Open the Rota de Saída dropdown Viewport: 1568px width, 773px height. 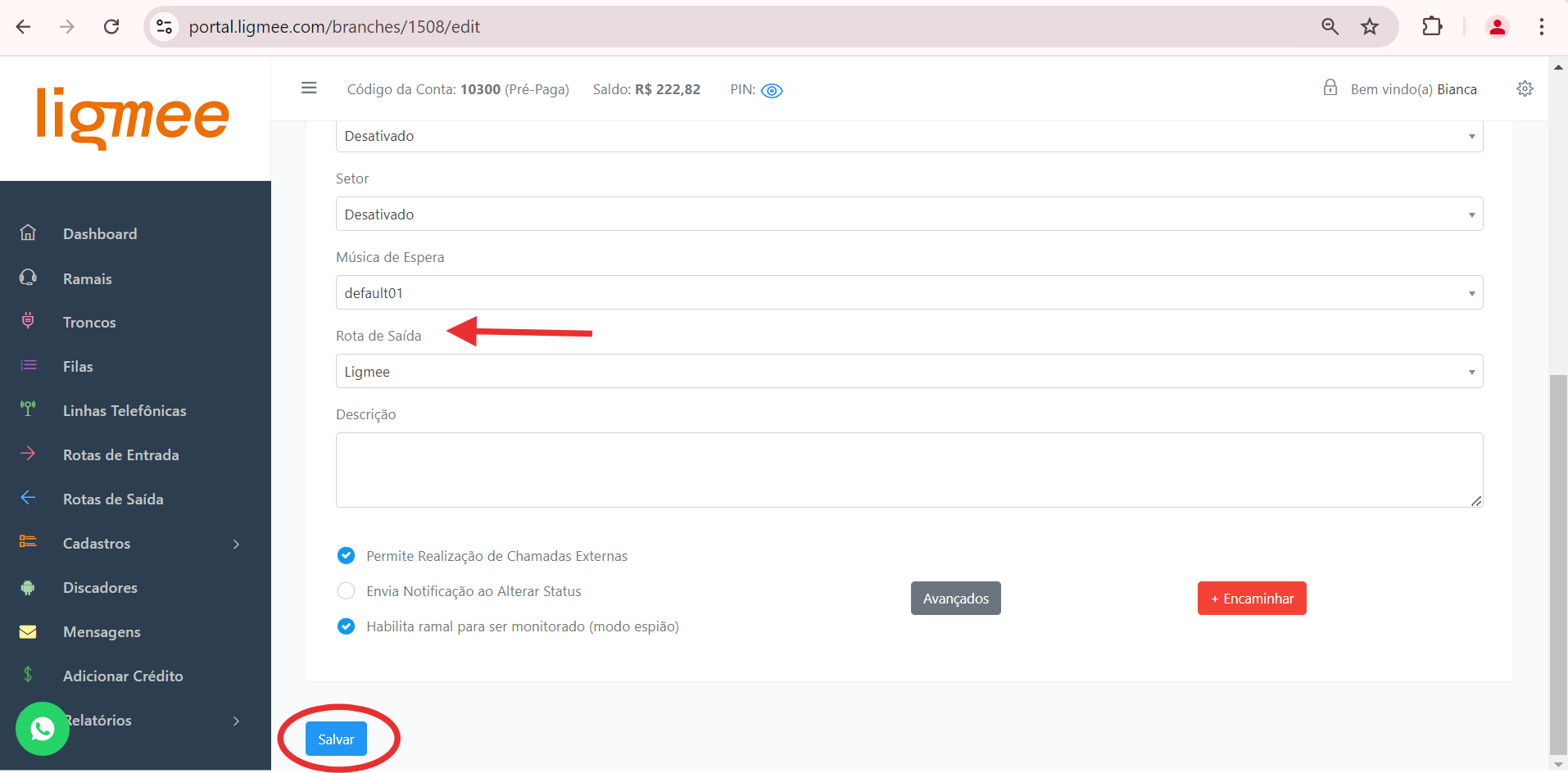[x=909, y=372]
